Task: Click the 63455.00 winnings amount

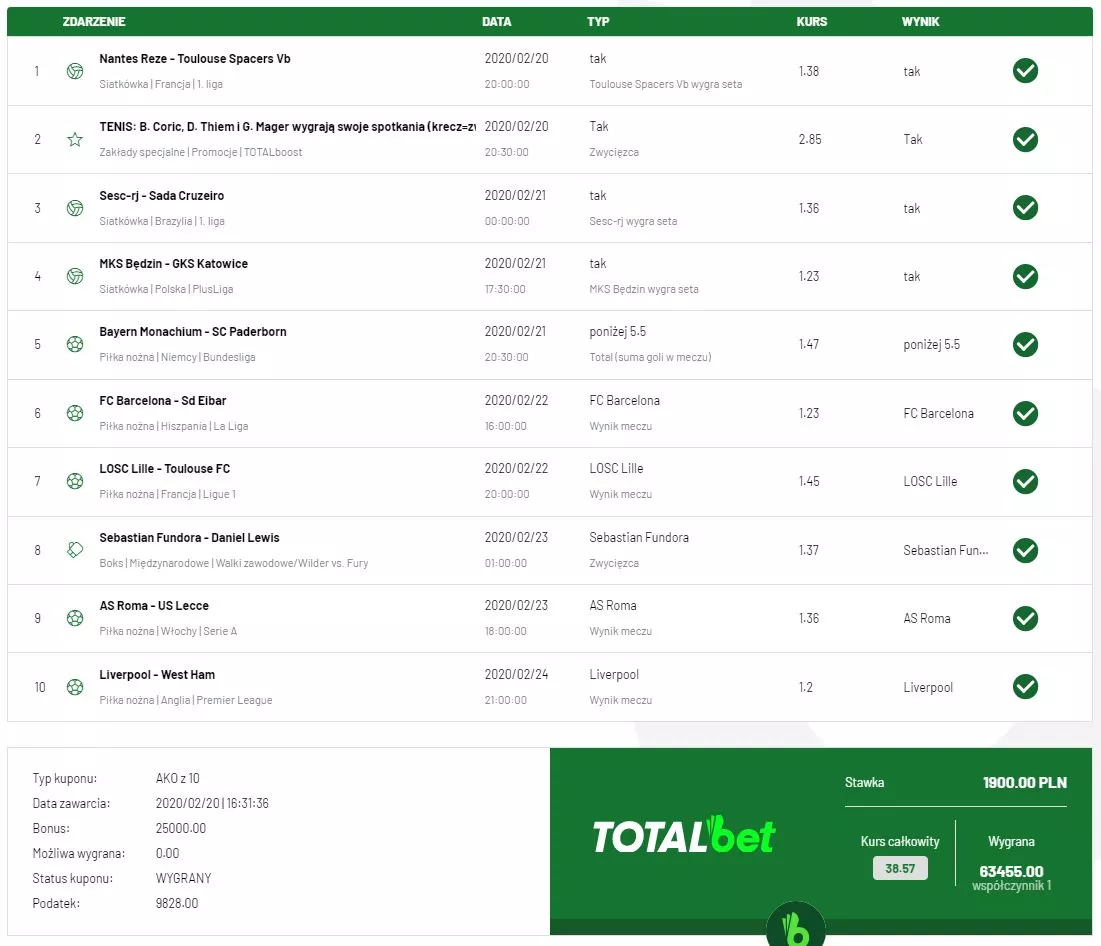Action: (1011, 871)
